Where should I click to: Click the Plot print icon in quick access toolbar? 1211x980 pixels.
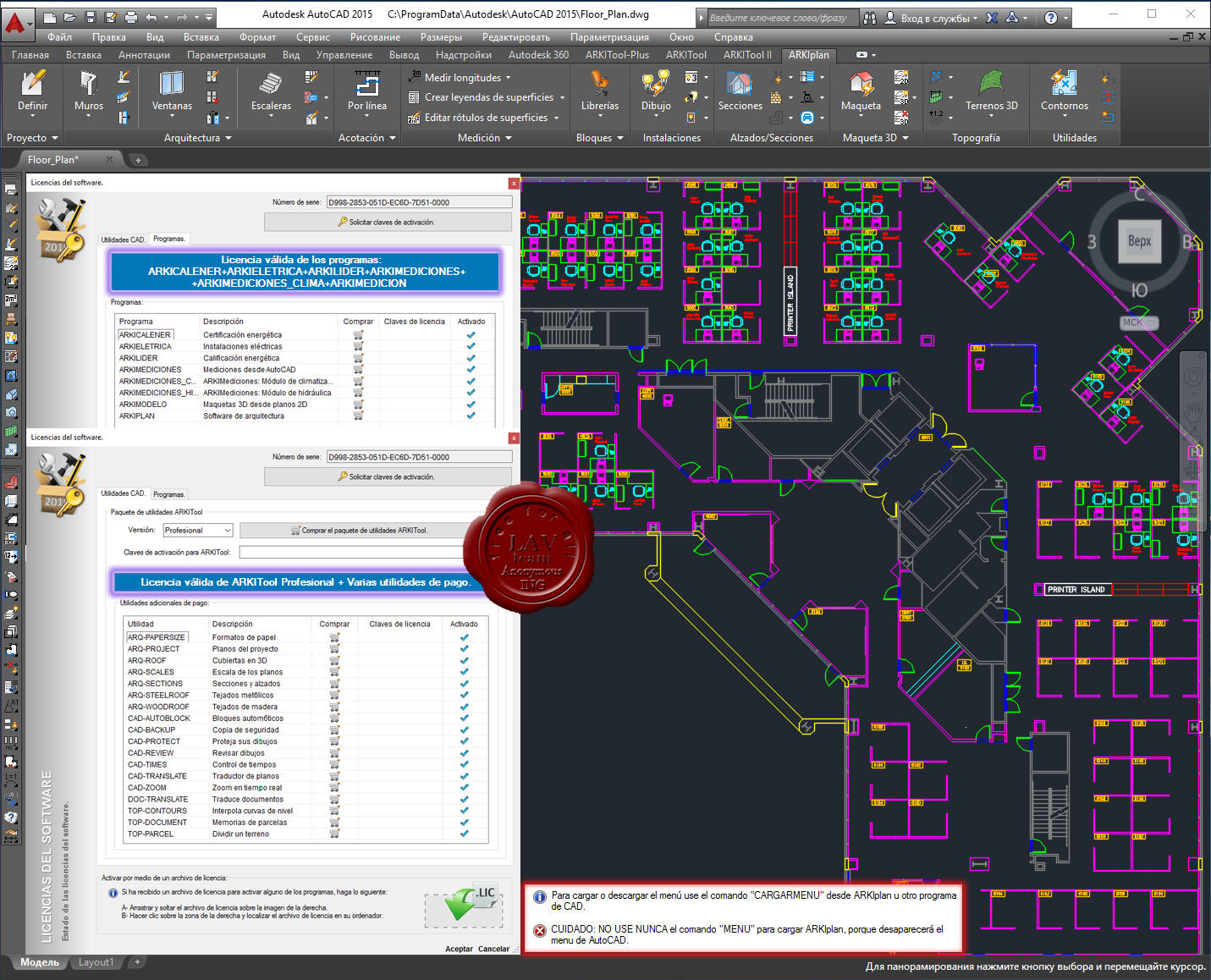(x=130, y=17)
